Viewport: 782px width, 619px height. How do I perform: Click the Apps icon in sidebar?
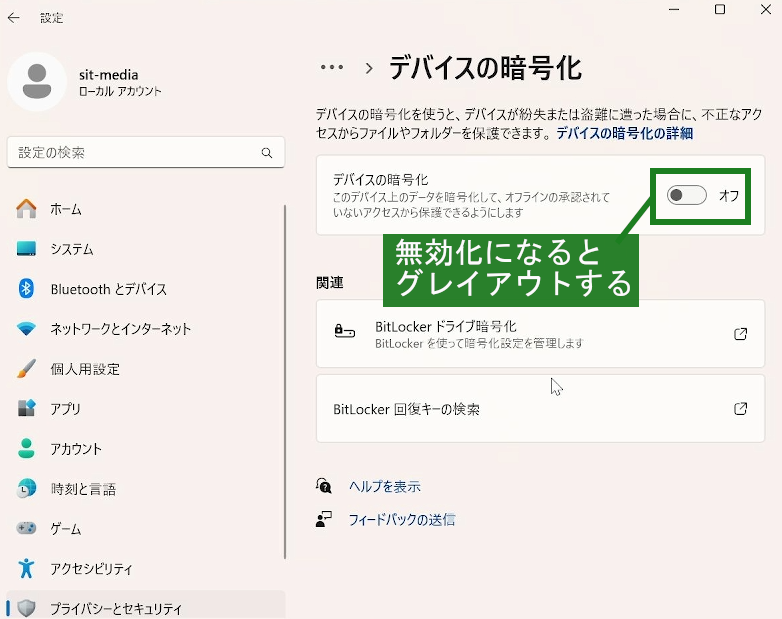click(x=26, y=408)
